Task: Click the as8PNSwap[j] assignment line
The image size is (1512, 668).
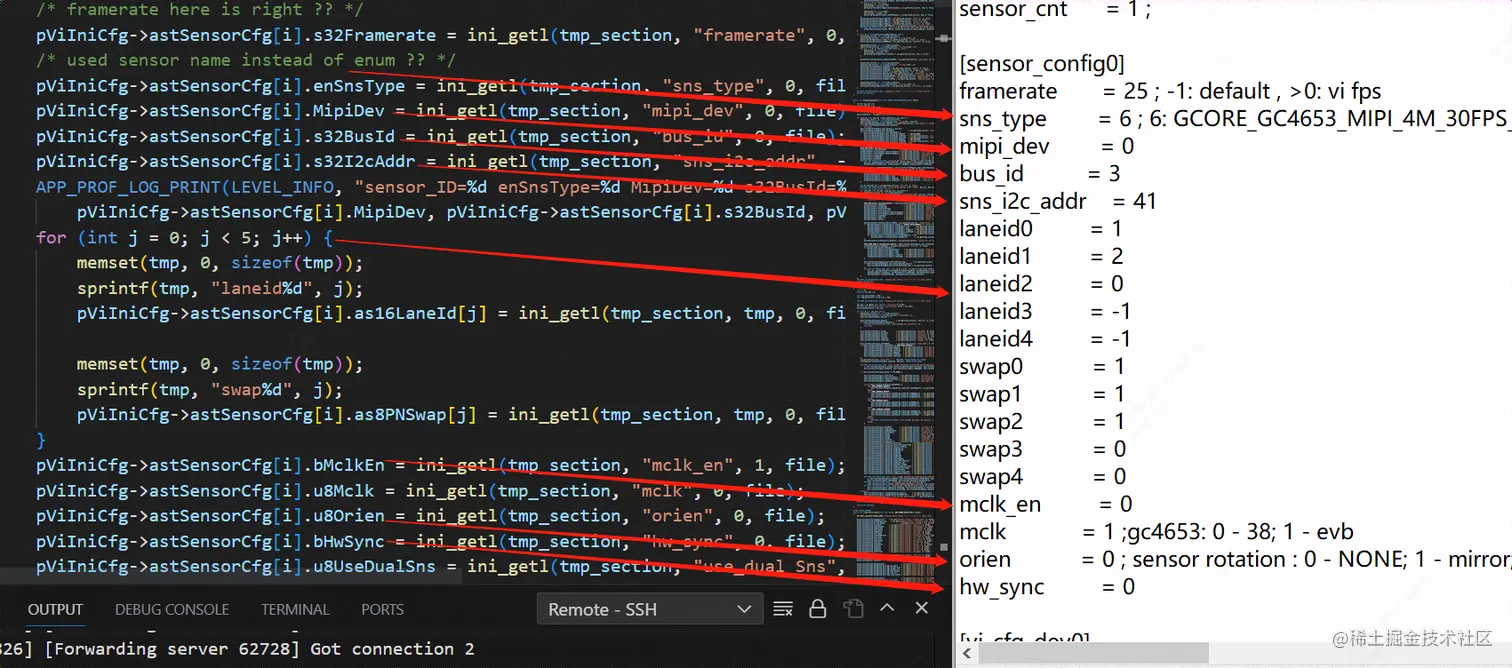Action: [x=461, y=414]
